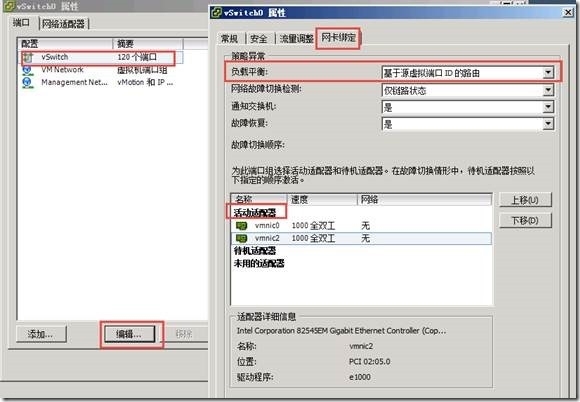The height and width of the screenshot is (402, 580).
Task: Switch to the 安全 tab
Action: [259, 38]
